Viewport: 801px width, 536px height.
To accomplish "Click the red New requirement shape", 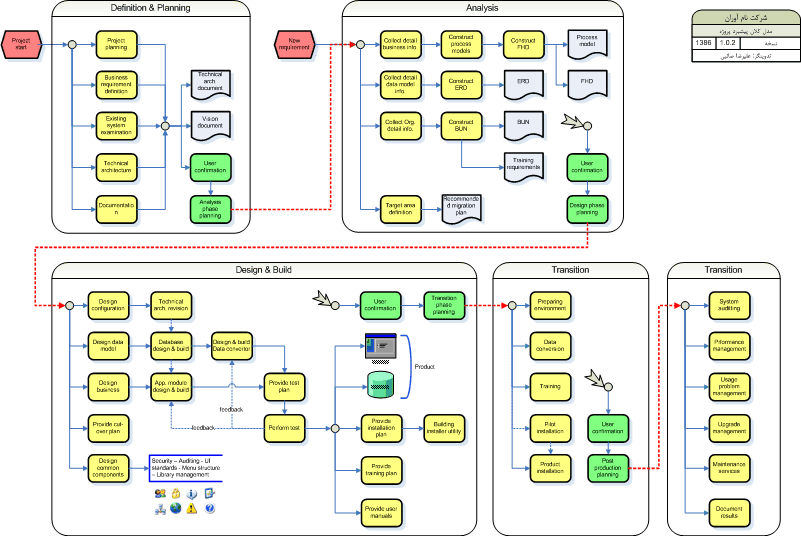I will click(x=296, y=45).
